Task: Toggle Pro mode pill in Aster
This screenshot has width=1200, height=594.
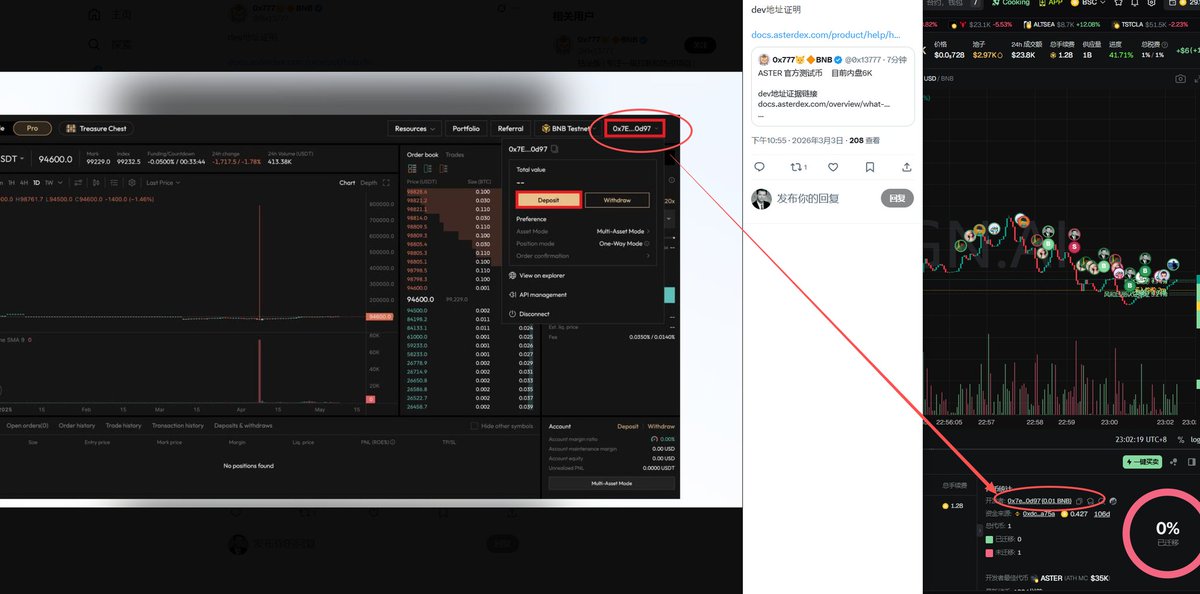Action: 32,128
